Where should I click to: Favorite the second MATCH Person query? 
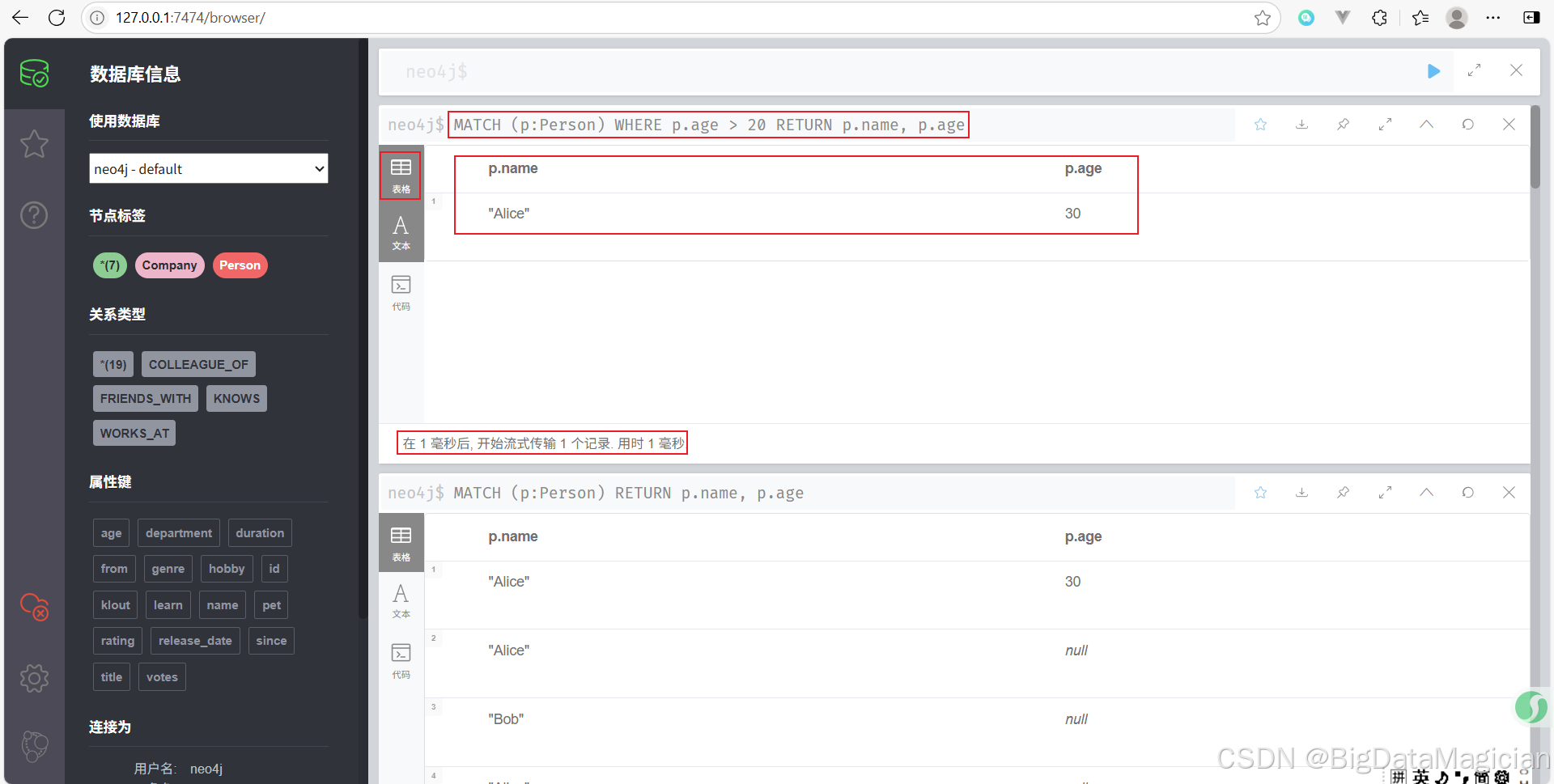(1260, 493)
